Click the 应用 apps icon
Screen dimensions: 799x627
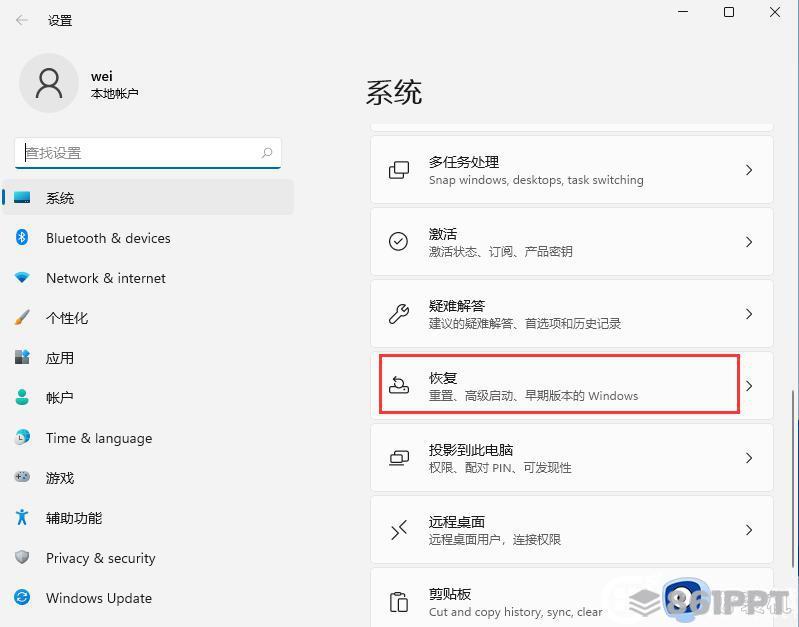click(x=22, y=357)
